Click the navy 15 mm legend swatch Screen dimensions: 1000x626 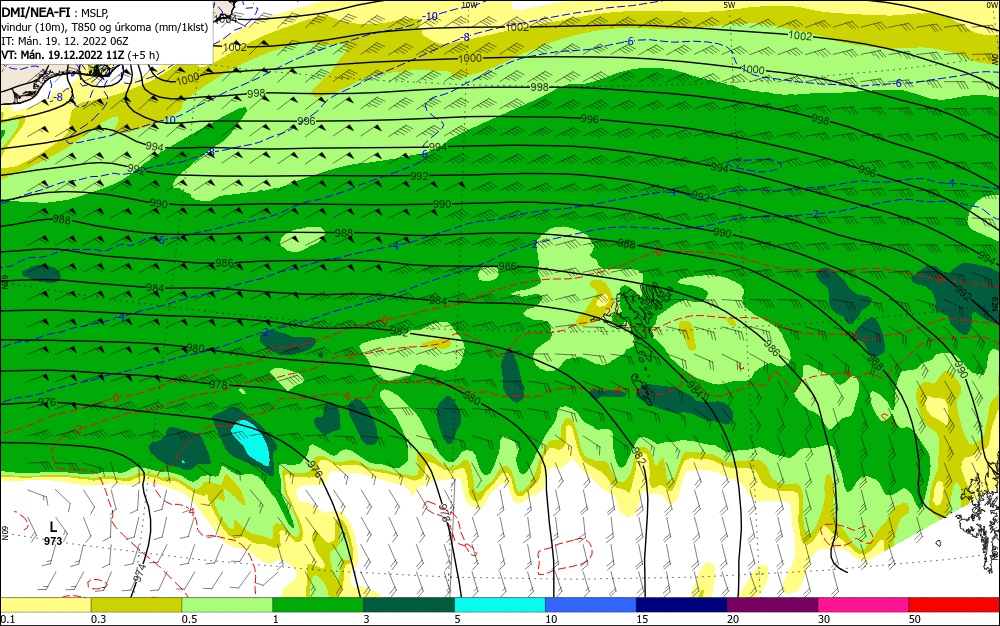(x=682, y=605)
